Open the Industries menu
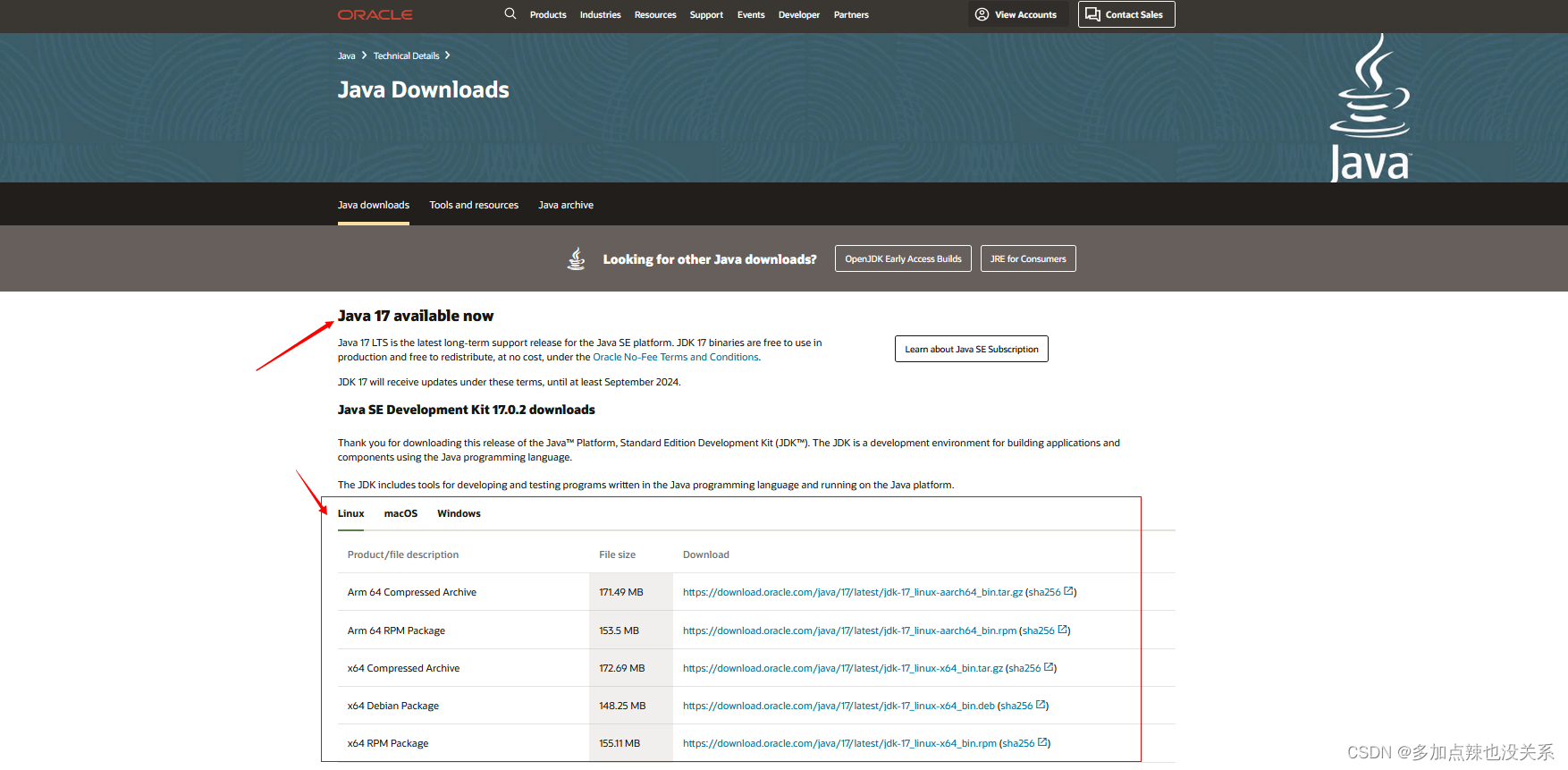The width and height of the screenshot is (1568, 770). (x=600, y=14)
